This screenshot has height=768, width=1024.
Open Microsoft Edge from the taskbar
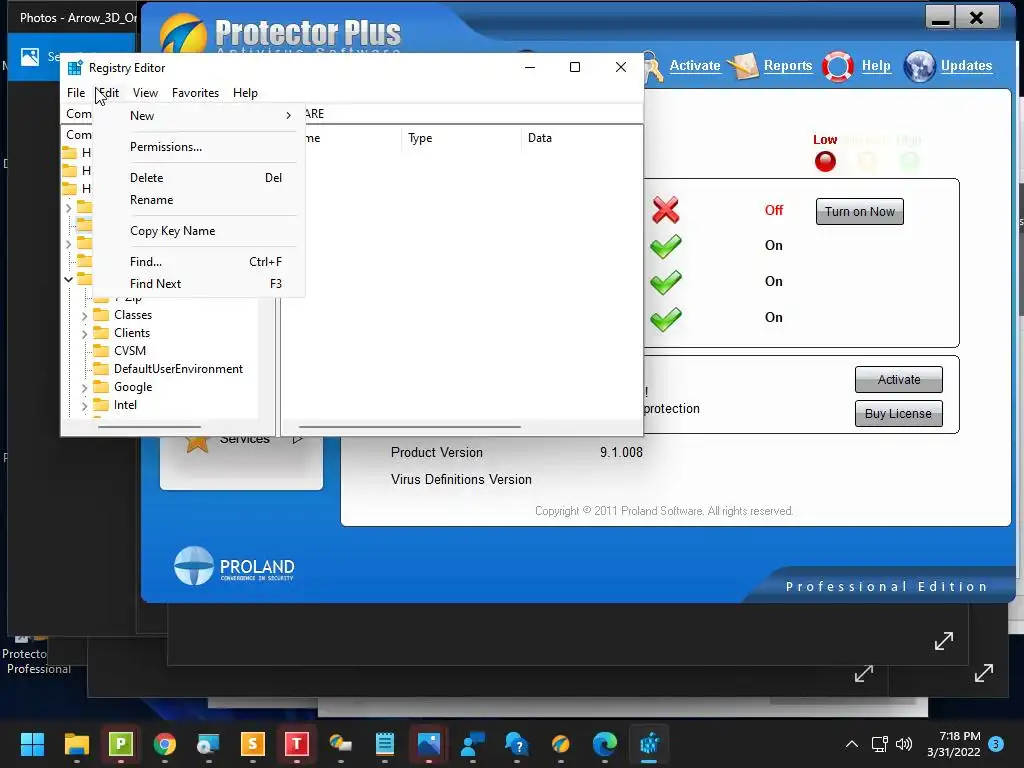point(605,744)
